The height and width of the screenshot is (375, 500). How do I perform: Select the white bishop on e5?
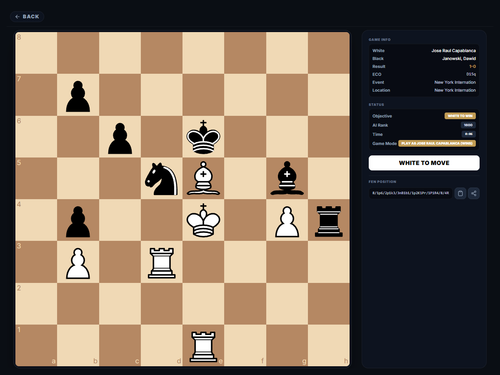pos(203,178)
